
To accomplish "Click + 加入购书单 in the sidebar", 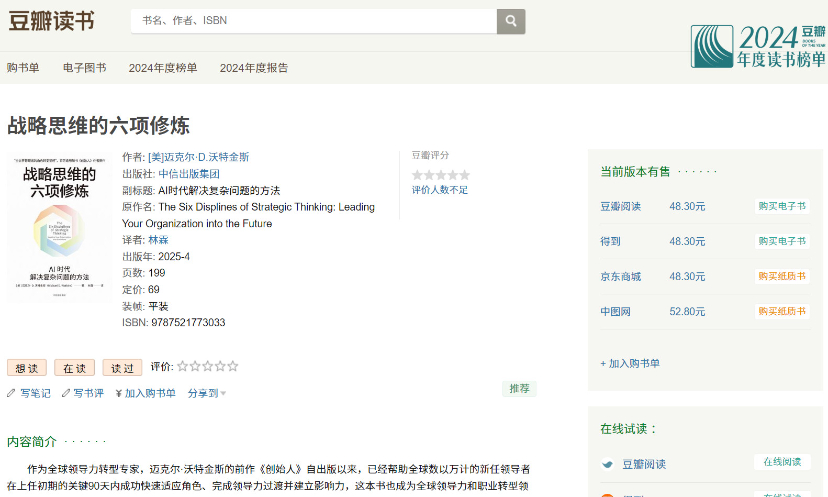I will [x=630, y=363].
